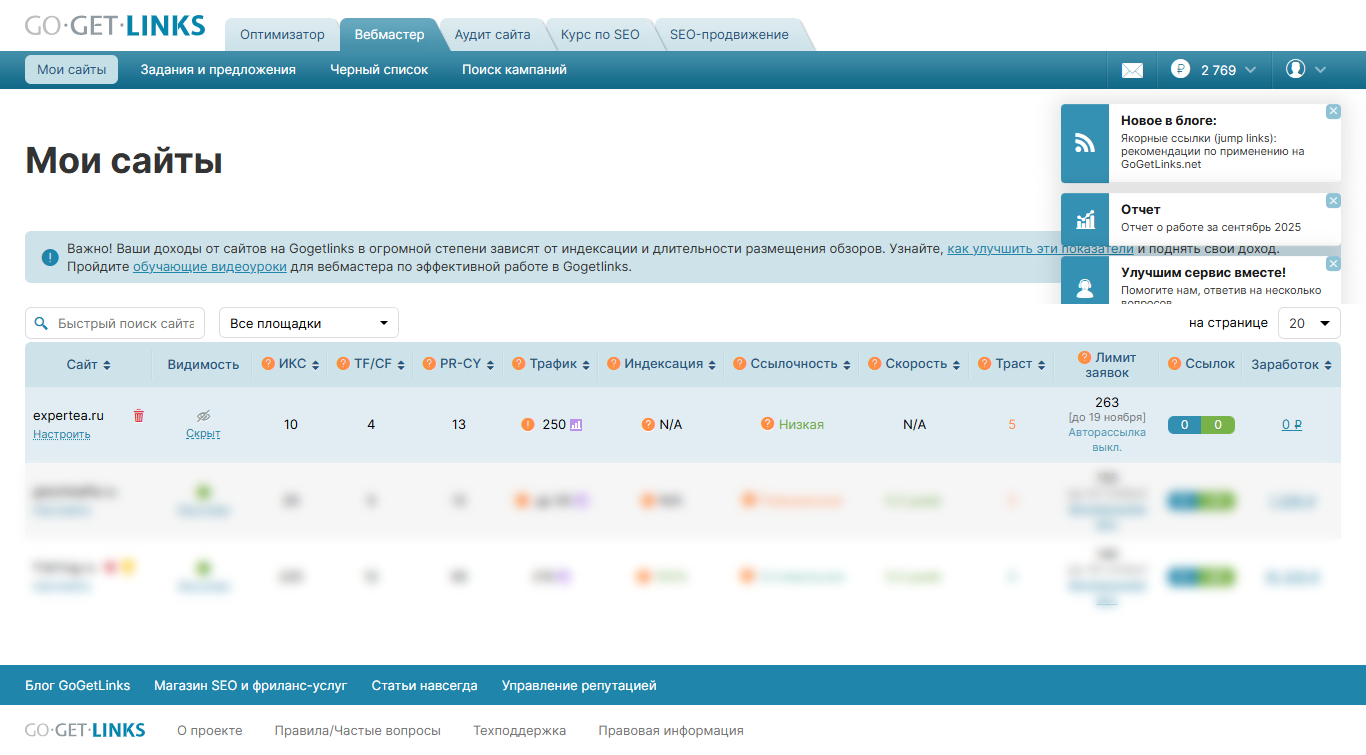Delete expertea.ru using the trash icon
1366x755 pixels.
139,416
